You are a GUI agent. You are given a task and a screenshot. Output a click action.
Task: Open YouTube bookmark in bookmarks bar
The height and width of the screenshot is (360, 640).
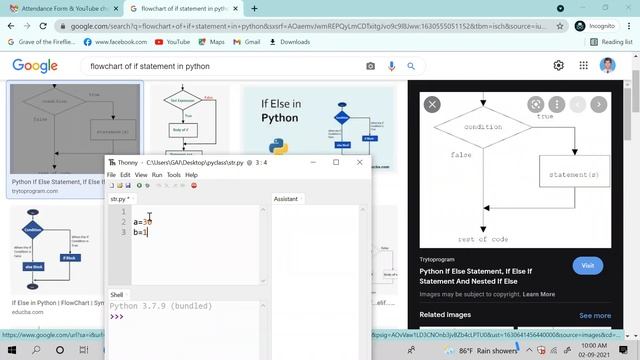pos(173,42)
